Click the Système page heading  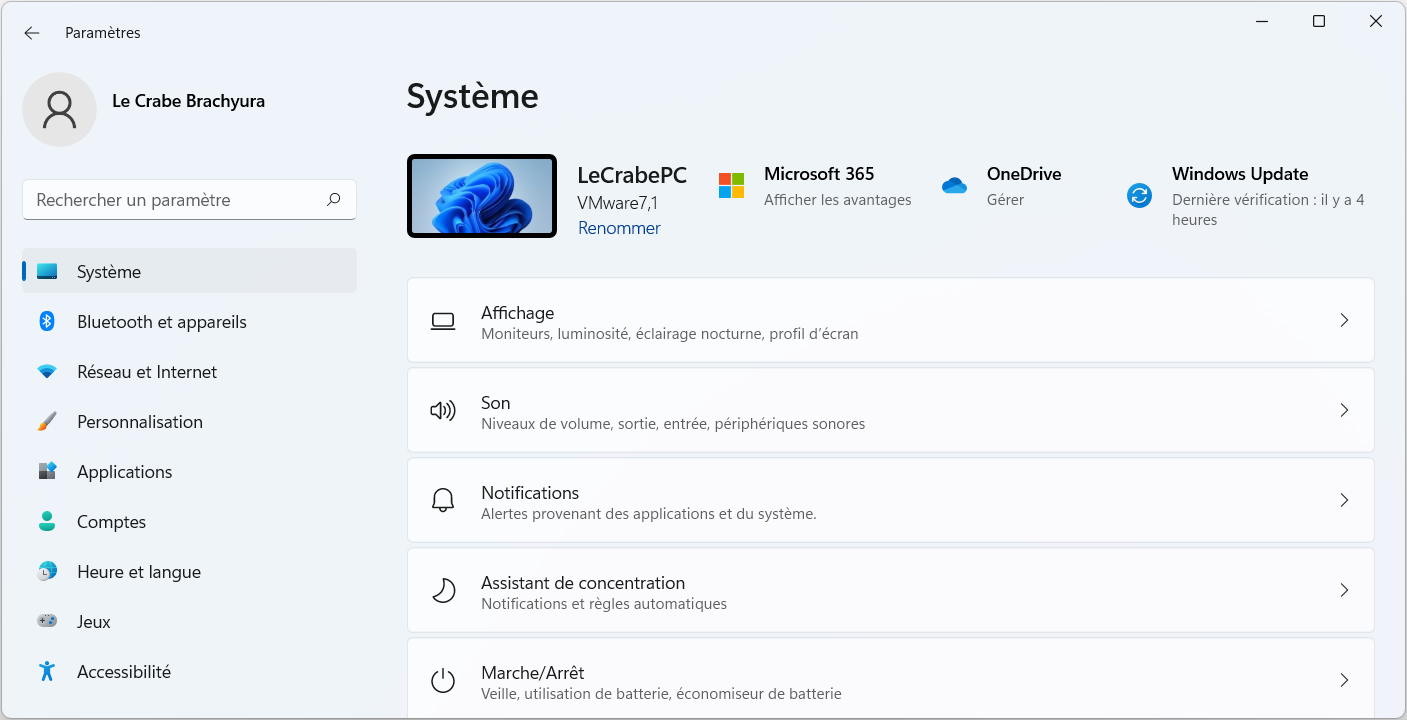coord(472,96)
